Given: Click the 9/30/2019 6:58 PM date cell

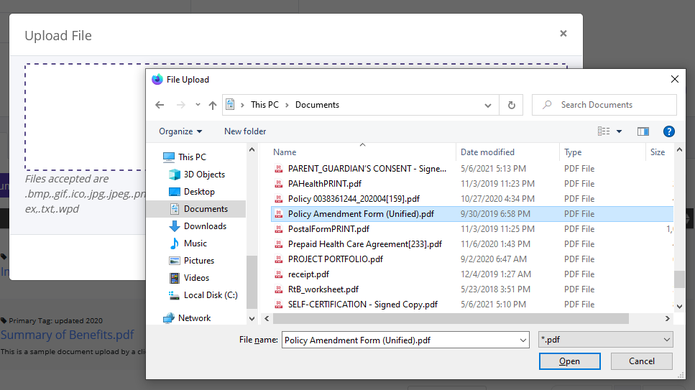Looking at the screenshot, I should pos(495,214).
